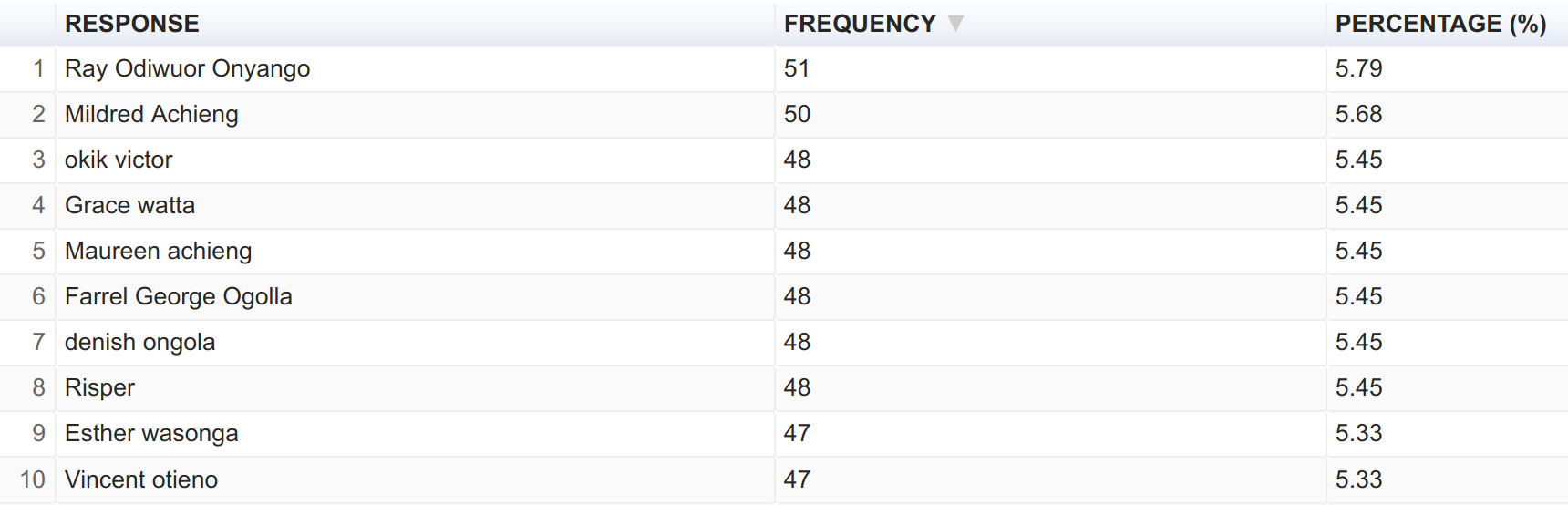The image size is (1568, 505).
Task: Select the Vincent otieno response cell
Action: (x=141, y=479)
